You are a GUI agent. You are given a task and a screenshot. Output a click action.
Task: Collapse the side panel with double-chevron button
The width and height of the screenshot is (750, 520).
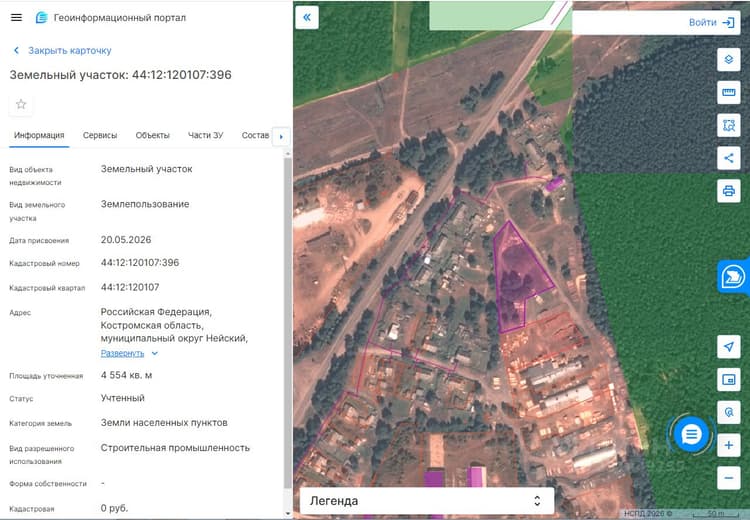307,18
